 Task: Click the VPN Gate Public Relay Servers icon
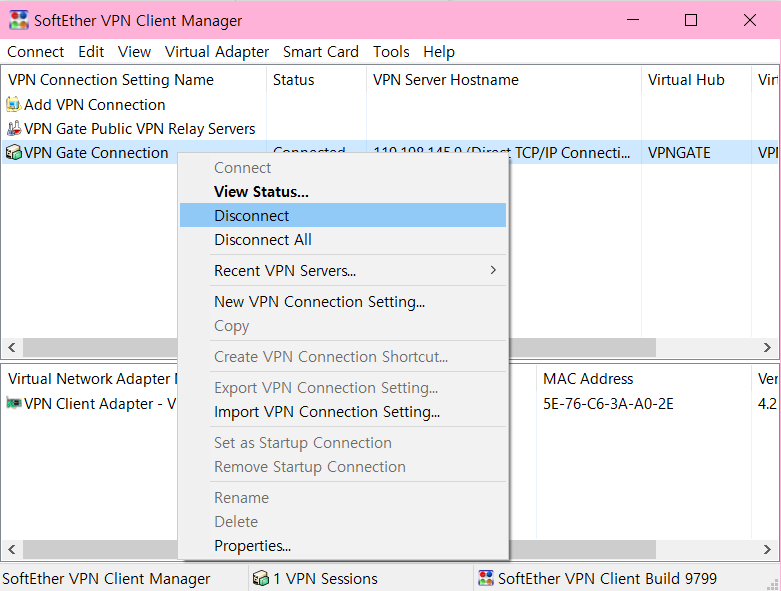[x=13, y=128]
